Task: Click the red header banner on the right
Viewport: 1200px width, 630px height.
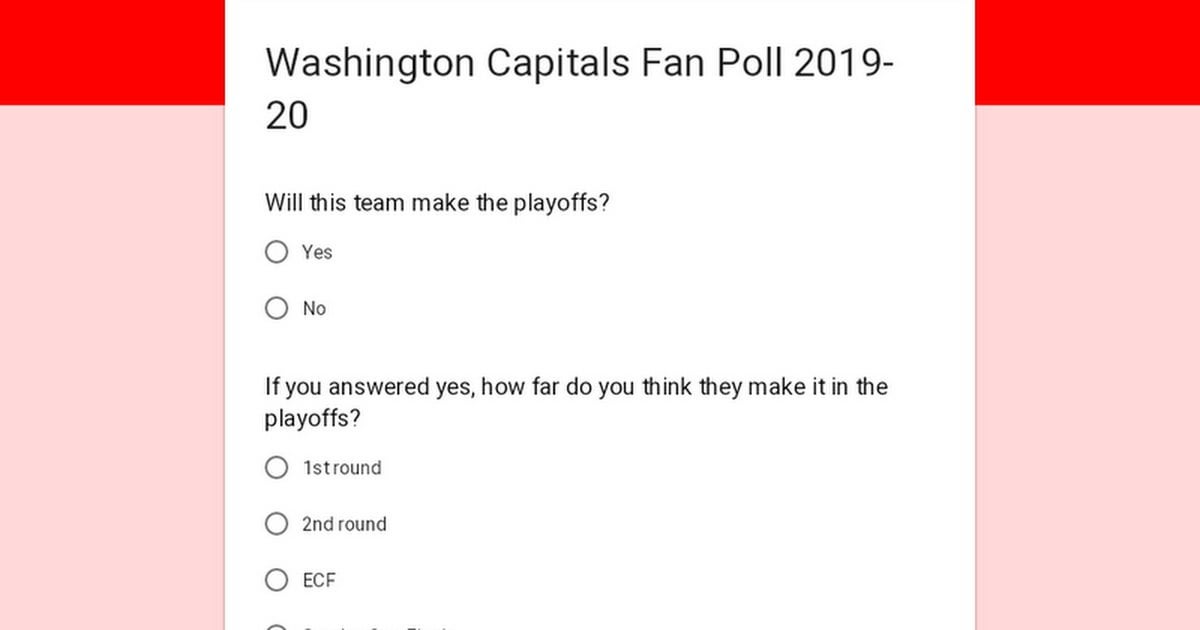Action: click(1087, 52)
